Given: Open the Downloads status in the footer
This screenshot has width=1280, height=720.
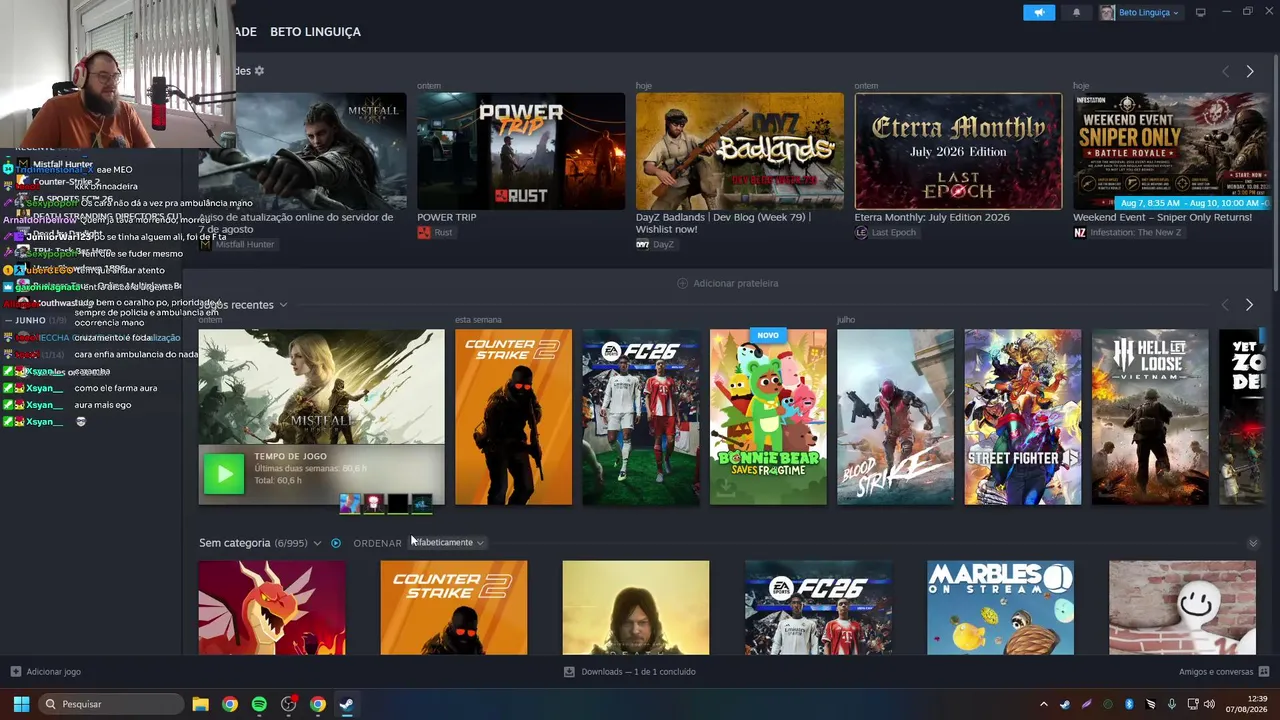Looking at the screenshot, I should click(630, 672).
